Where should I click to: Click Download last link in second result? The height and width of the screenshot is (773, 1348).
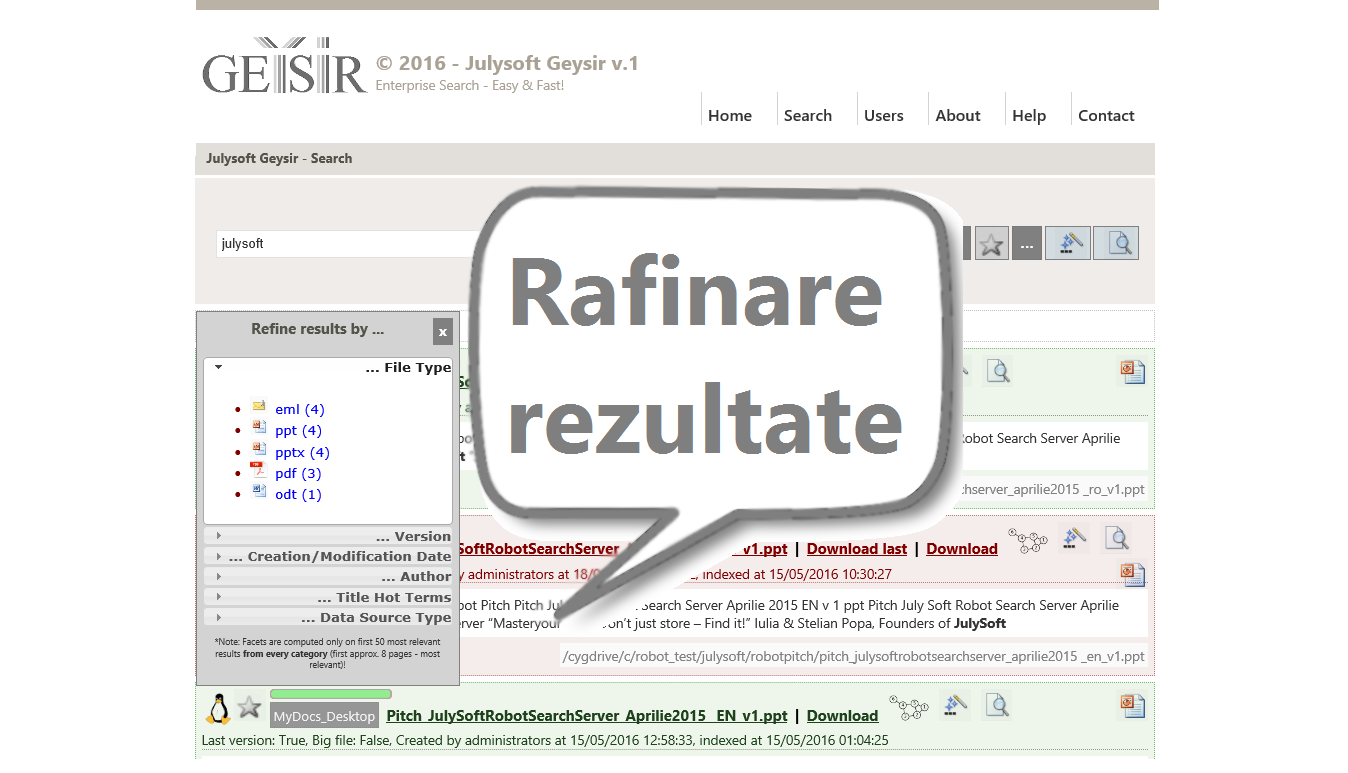point(857,548)
